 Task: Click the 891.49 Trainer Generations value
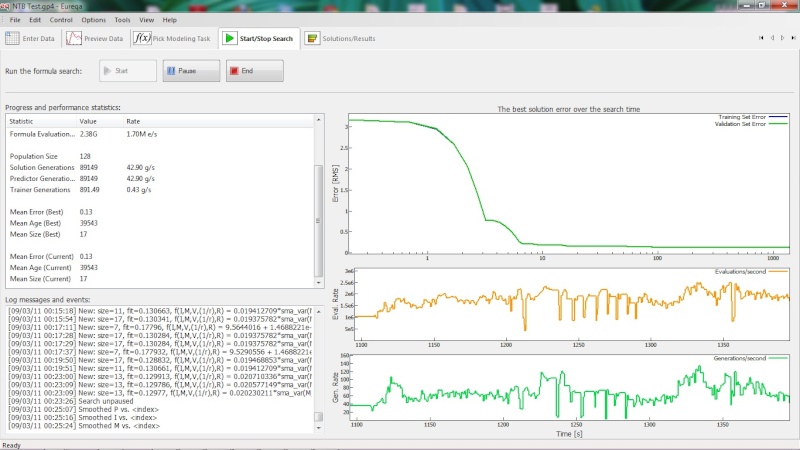tap(89, 190)
